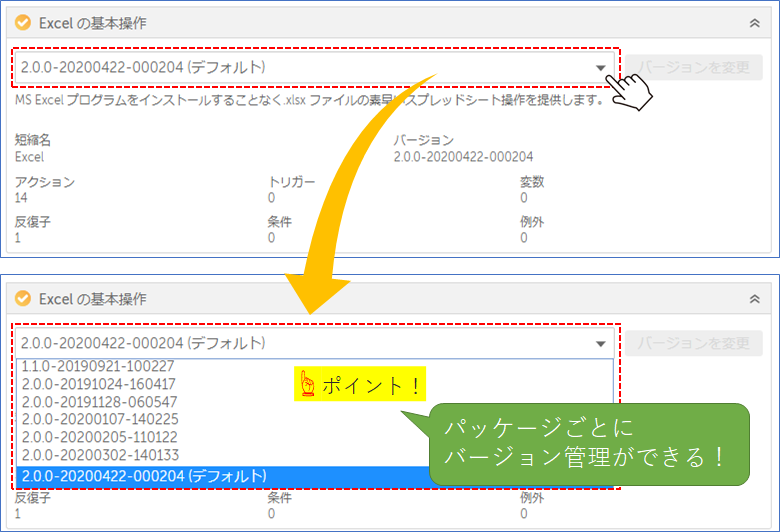Collapse the upper Excel の基本操作 panel
Viewport: 780px width, 532px height.
(755, 23)
